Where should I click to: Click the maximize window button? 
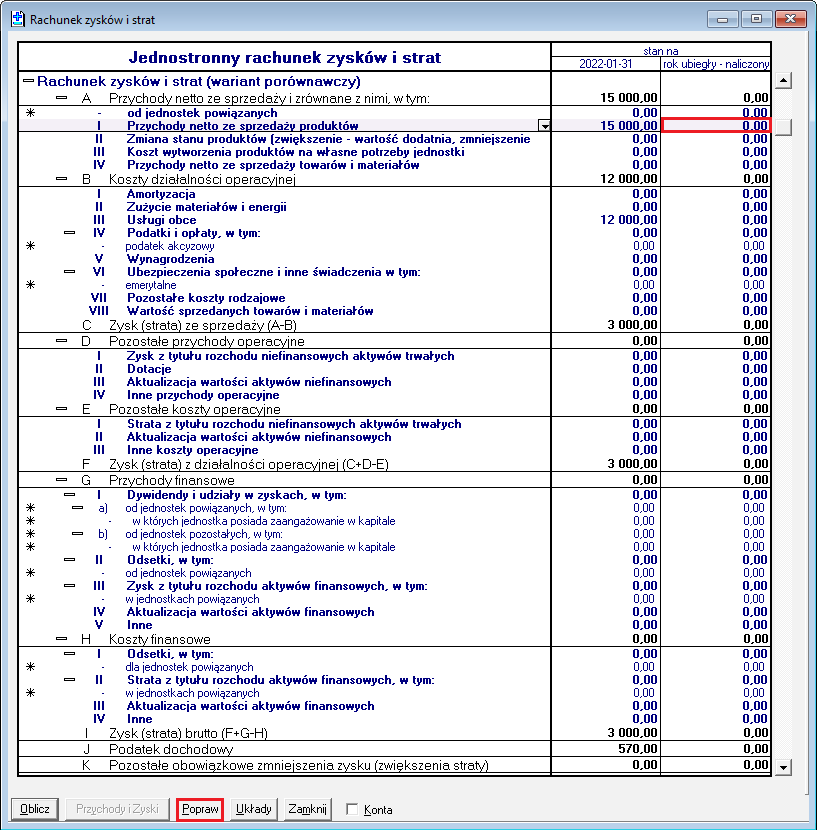(757, 19)
